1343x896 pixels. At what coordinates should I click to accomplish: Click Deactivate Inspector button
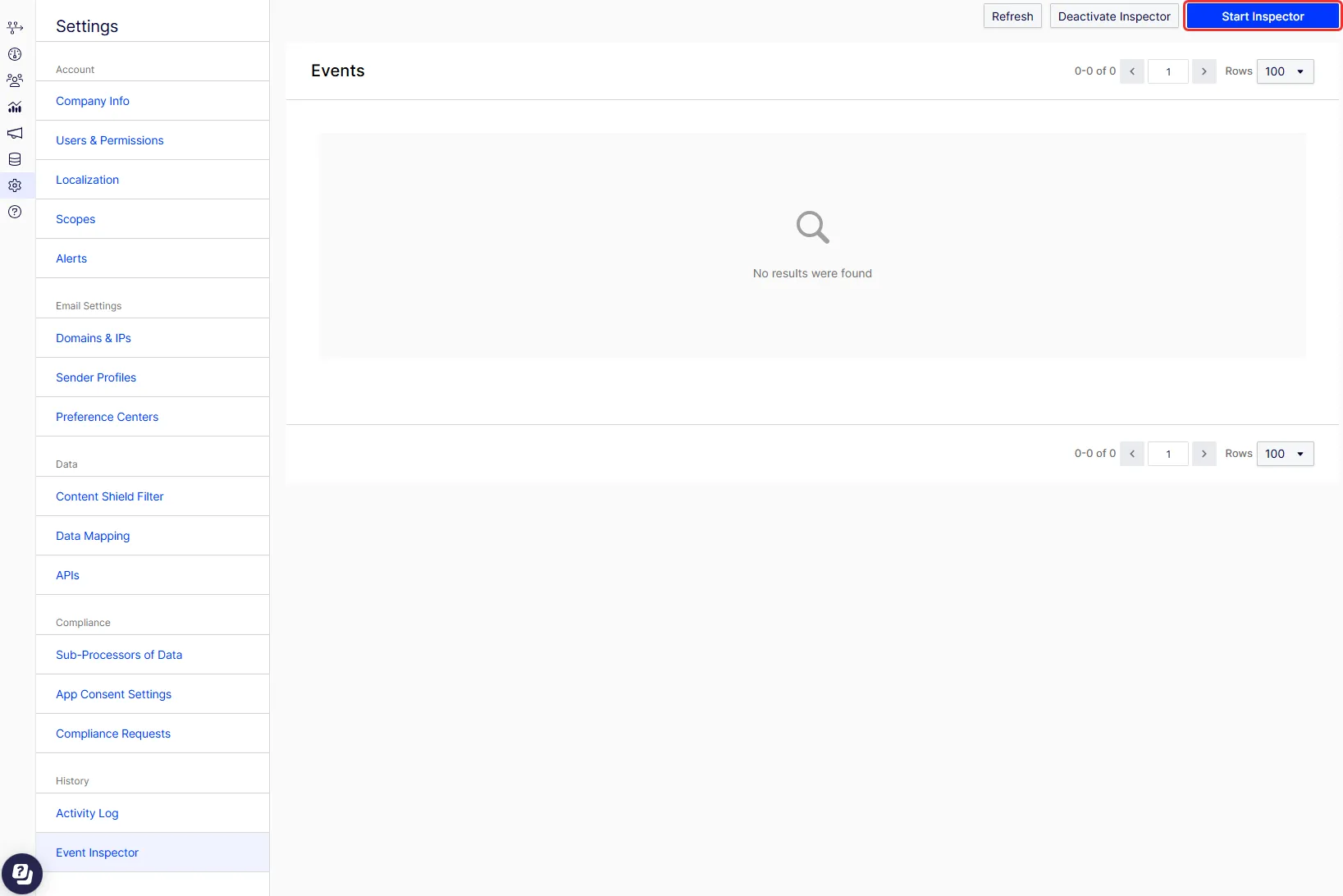click(x=1114, y=16)
